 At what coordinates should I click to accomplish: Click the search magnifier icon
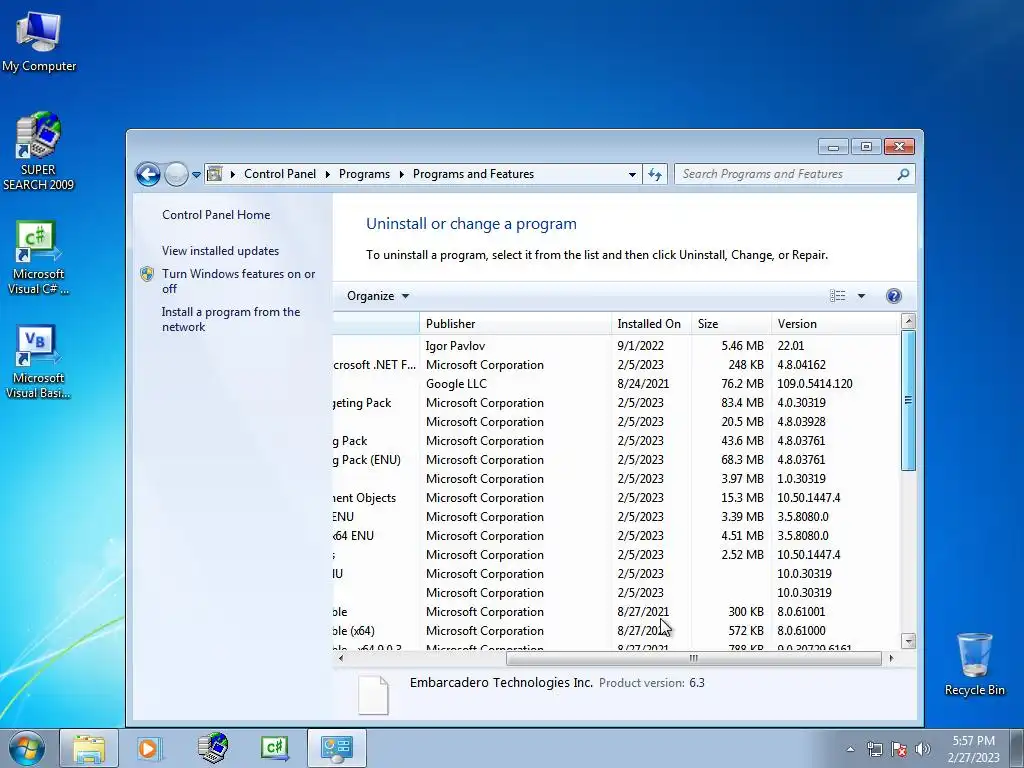(x=903, y=174)
